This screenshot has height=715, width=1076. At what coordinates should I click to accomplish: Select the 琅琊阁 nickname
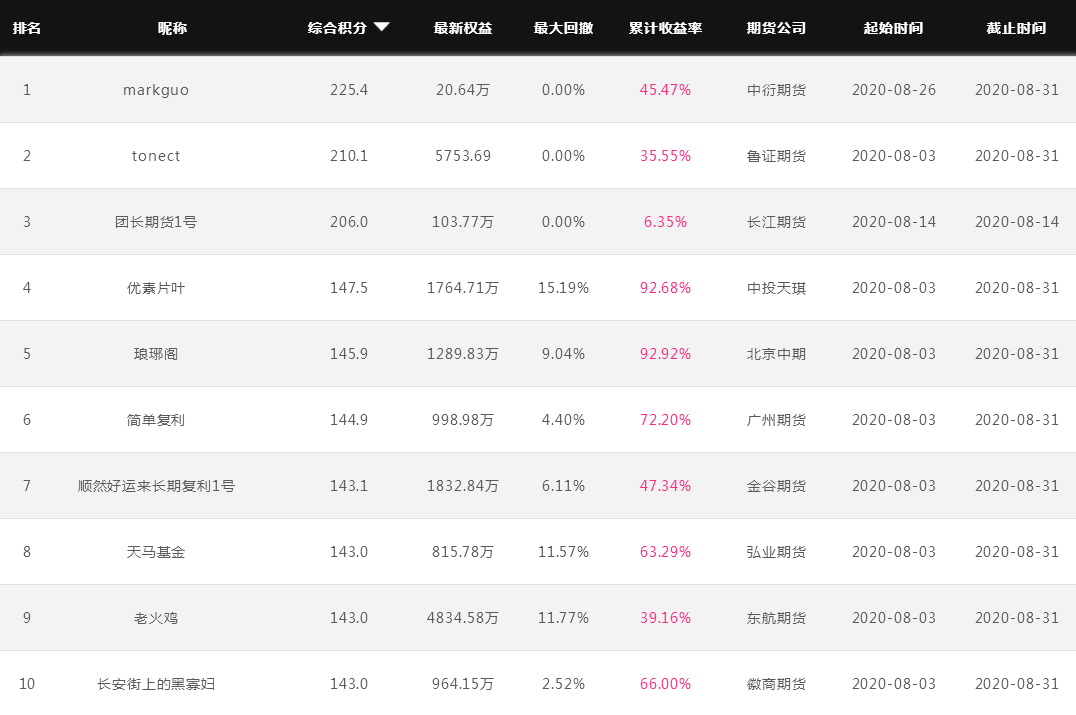click(x=156, y=353)
